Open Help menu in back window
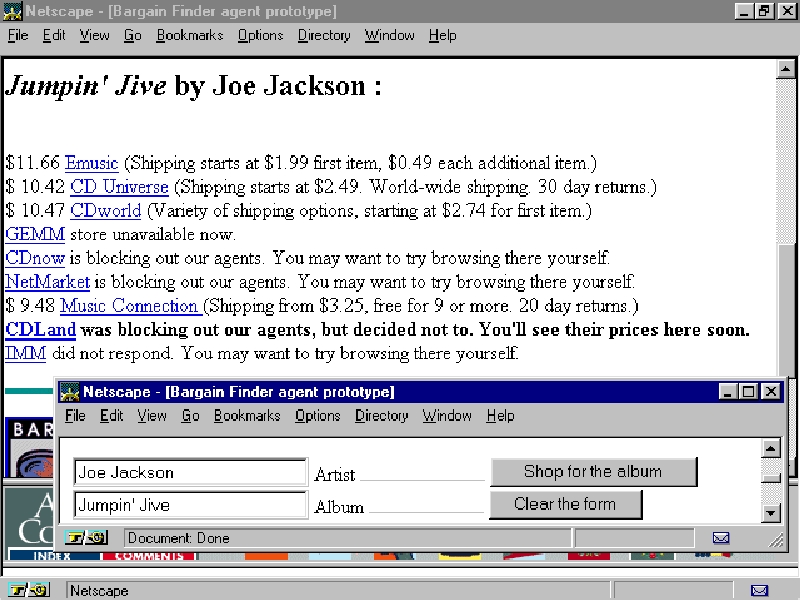This screenshot has height=600, width=800. click(442, 35)
